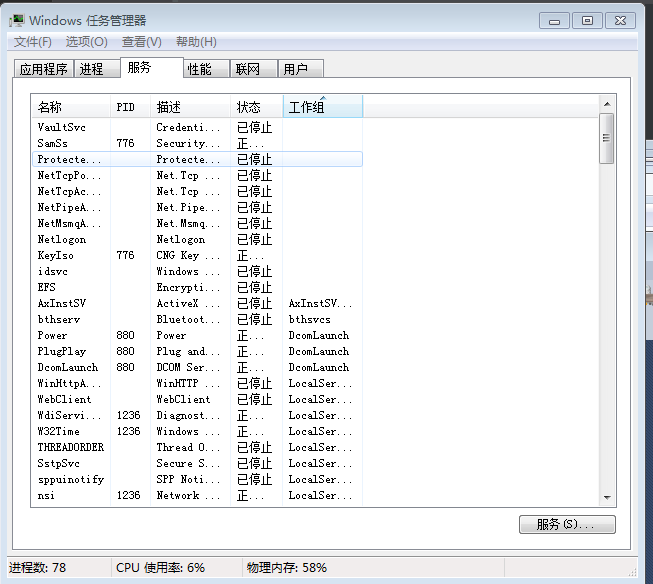Select the WebClient service name
The image size is (653, 584).
[x=64, y=399]
